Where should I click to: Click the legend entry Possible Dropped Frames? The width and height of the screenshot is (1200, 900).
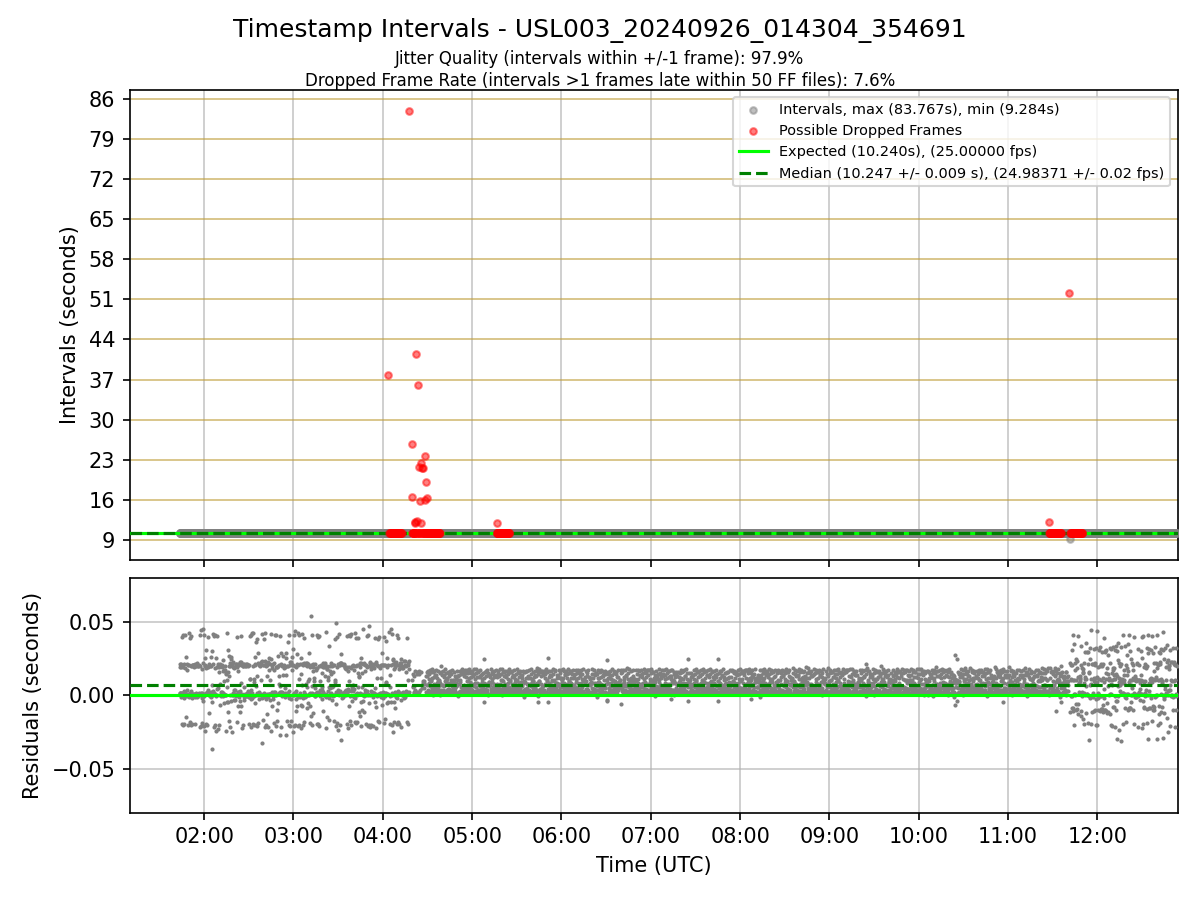tap(870, 130)
